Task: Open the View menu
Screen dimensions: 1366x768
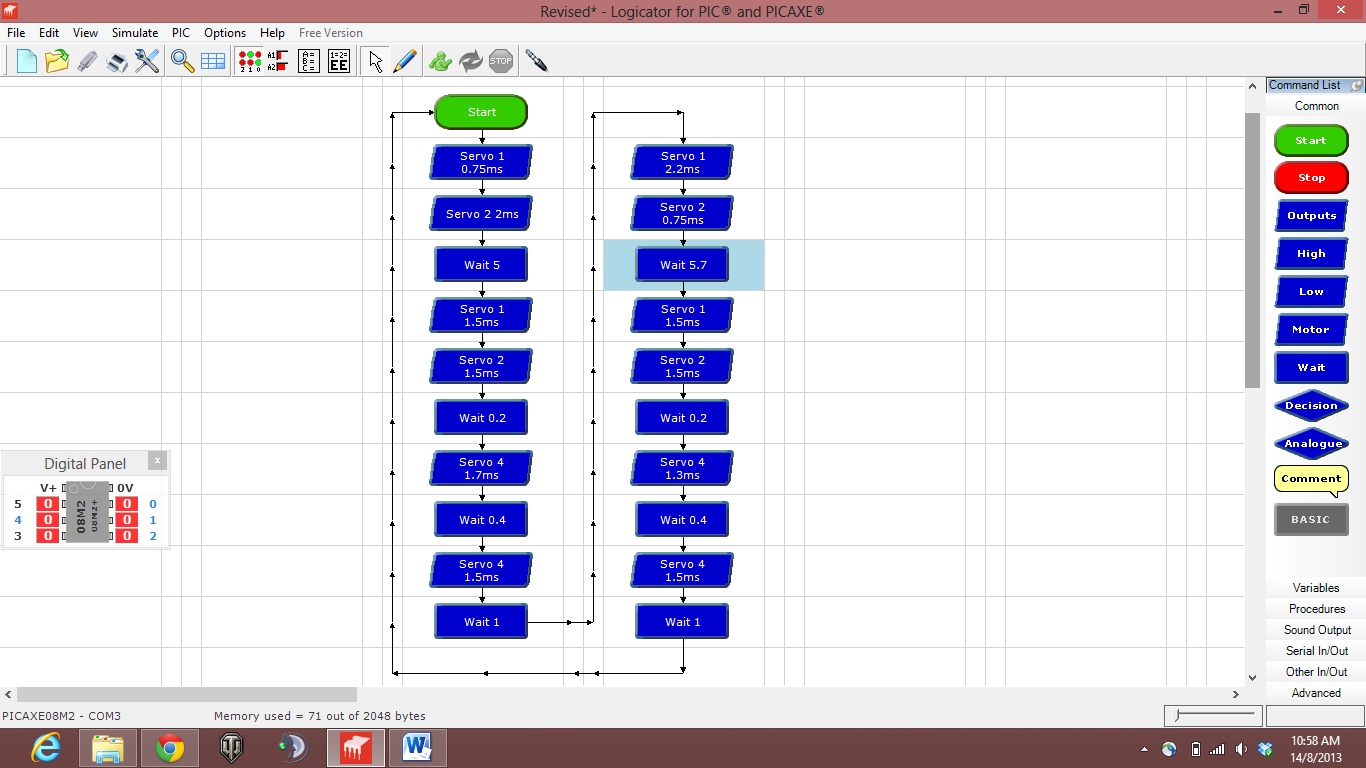Action: click(x=85, y=33)
